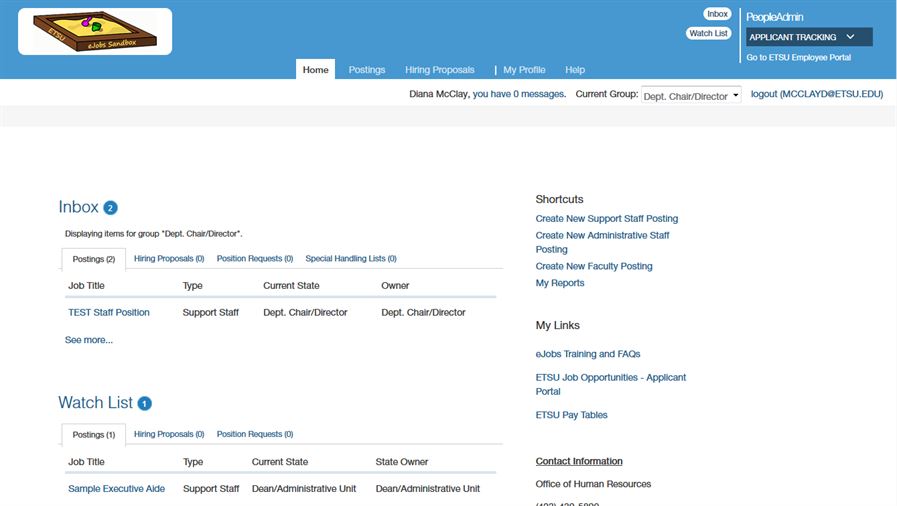Open the TEST Staff Position posting
The height and width of the screenshot is (506, 897).
pyautogui.click(x=109, y=313)
